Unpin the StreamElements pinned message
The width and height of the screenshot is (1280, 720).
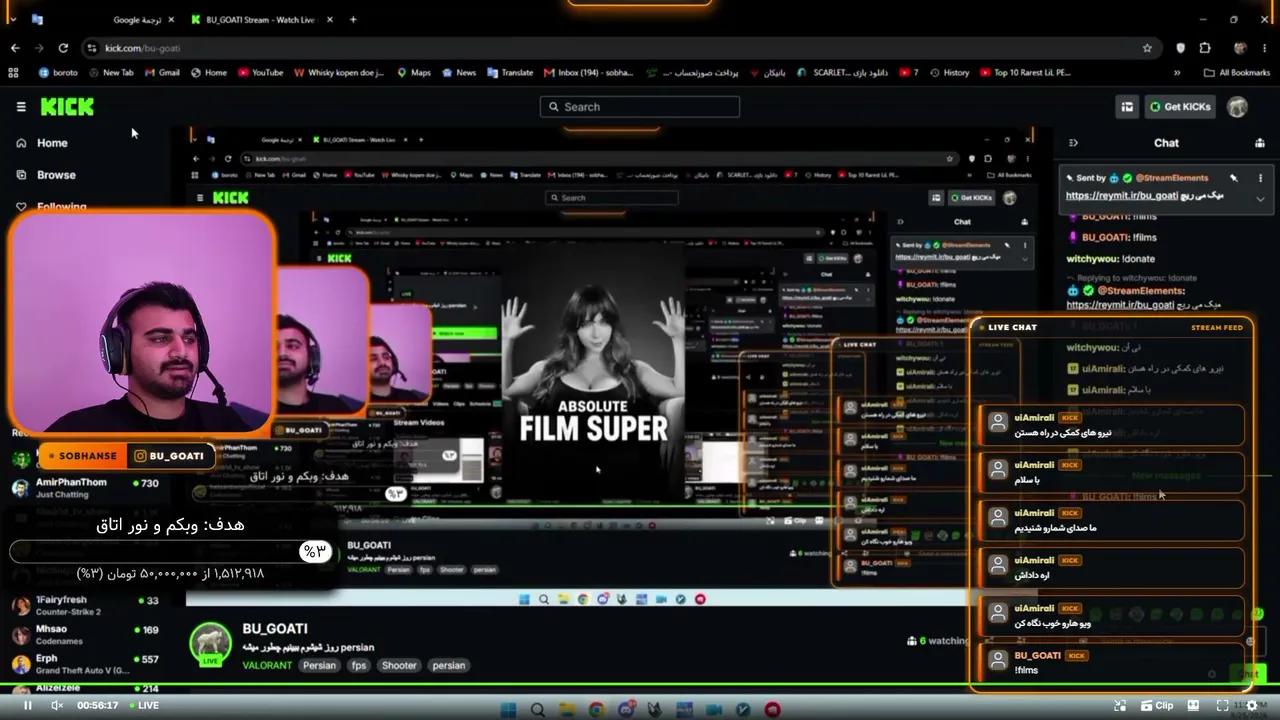pos(1233,178)
